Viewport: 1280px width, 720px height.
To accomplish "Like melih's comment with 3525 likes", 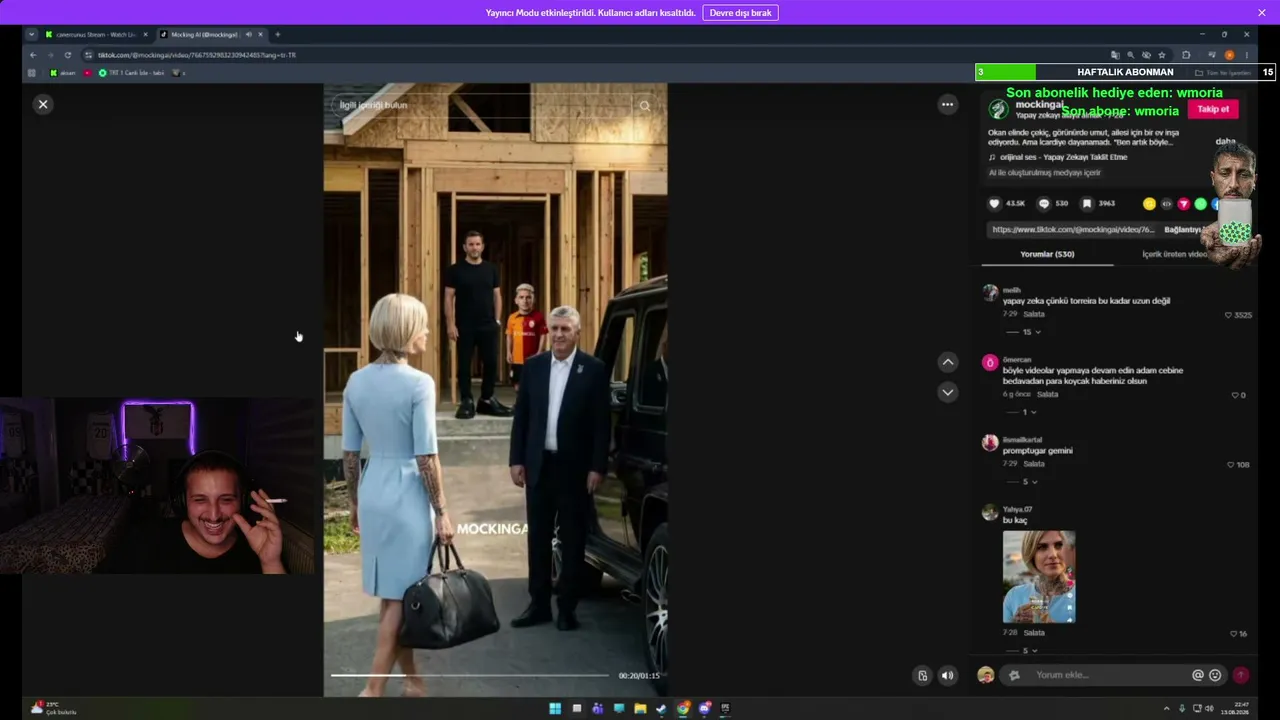I will point(1229,315).
